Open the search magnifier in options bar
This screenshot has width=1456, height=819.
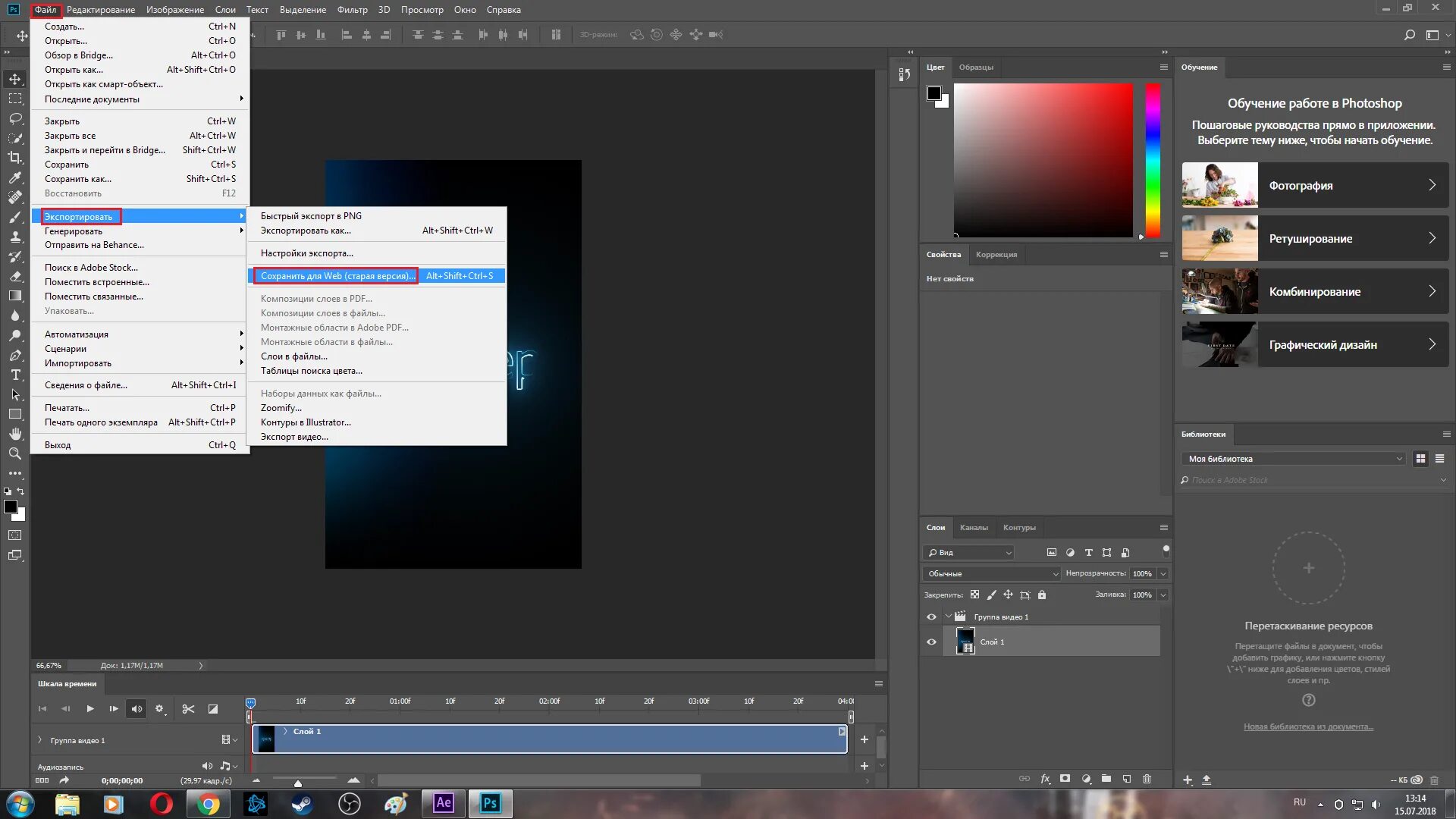point(1410,35)
